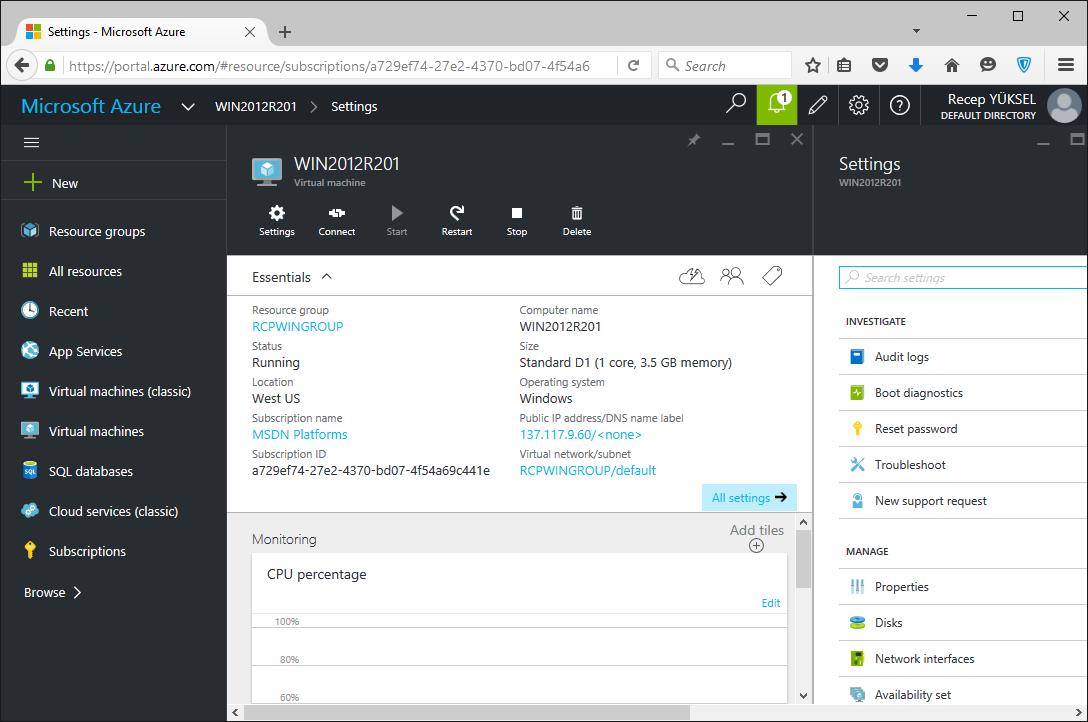The image size is (1088, 722).
Task: Open Disks setting
Action: coord(962,623)
